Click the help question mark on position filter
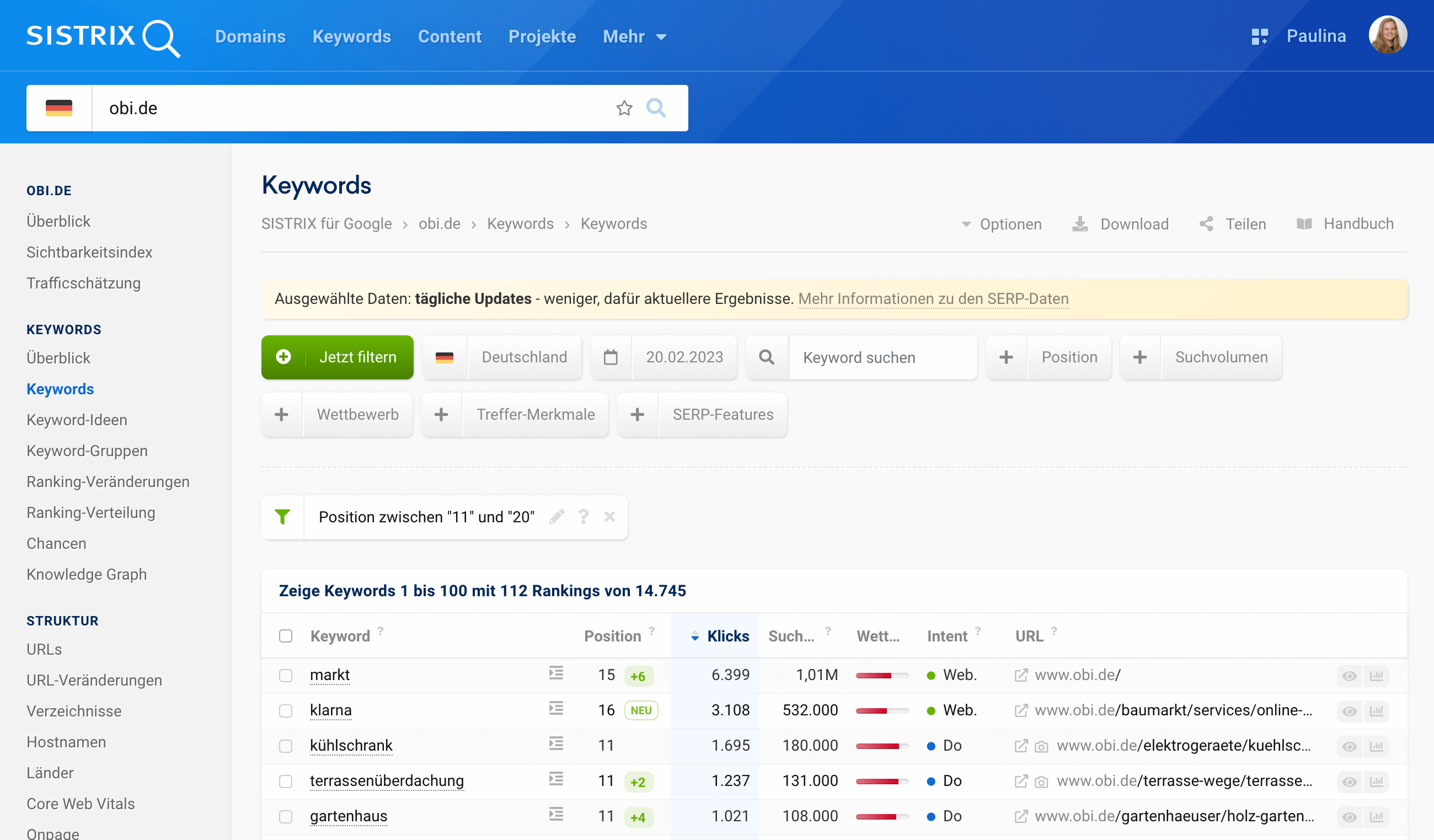 pyautogui.click(x=584, y=517)
